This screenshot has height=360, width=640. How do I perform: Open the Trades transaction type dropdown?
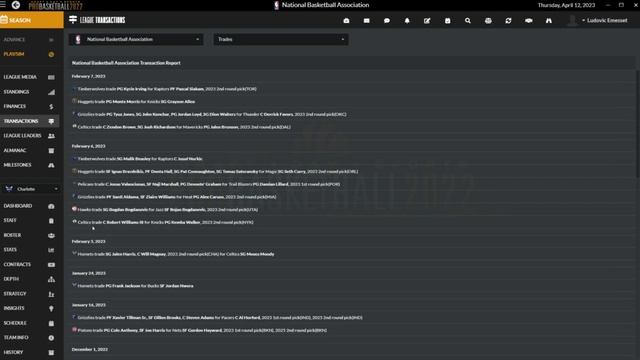[281, 39]
